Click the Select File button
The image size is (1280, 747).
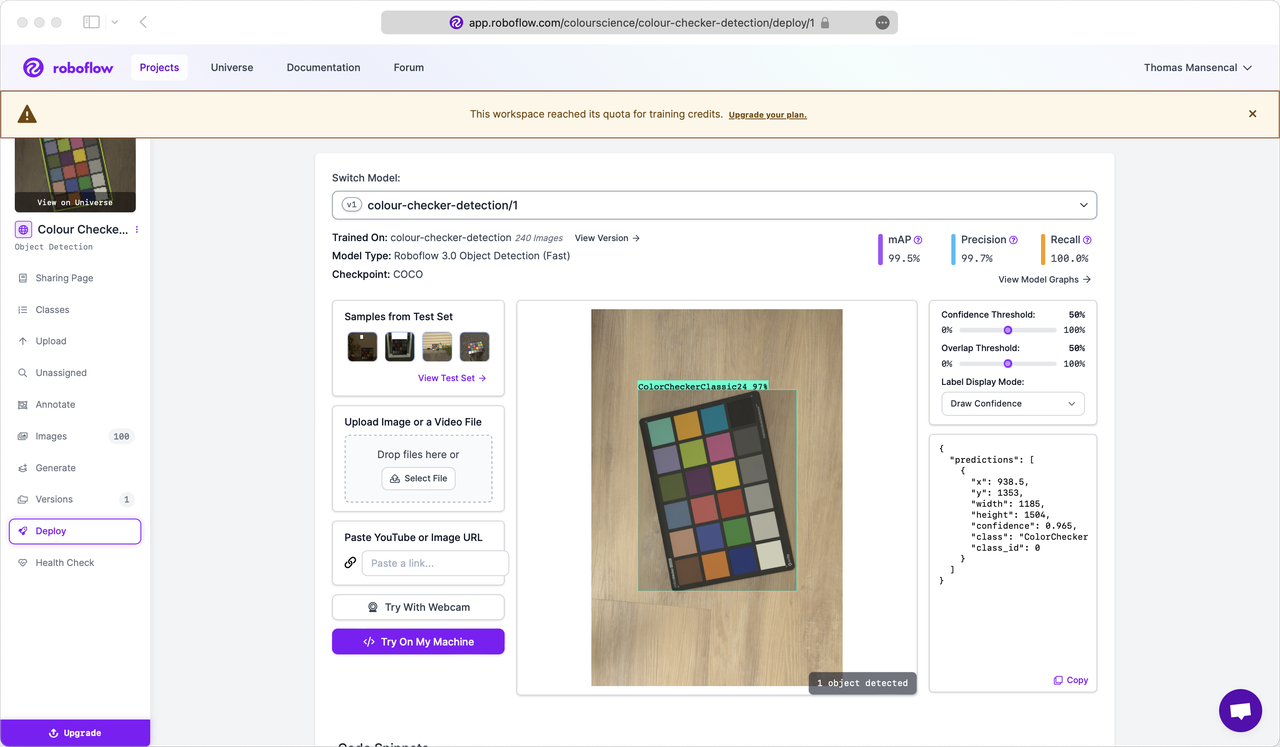point(418,478)
